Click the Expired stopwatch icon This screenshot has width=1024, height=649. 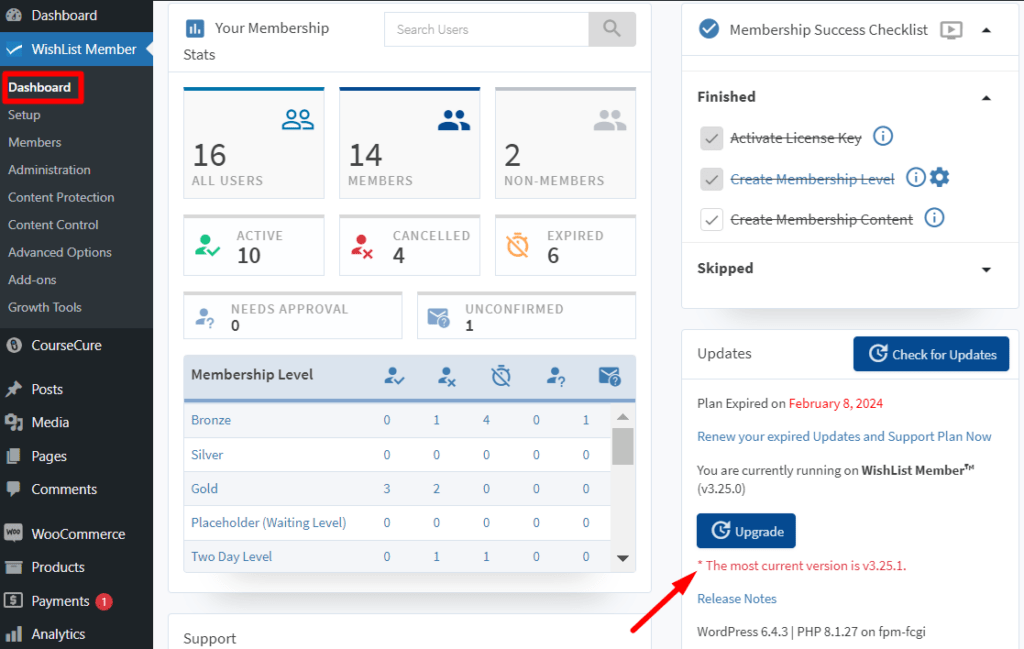click(518, 245)
